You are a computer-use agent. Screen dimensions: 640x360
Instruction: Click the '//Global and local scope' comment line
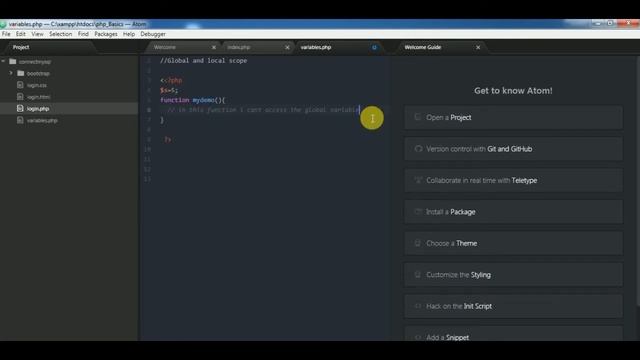pyautogui.click(x=203, y=60)
